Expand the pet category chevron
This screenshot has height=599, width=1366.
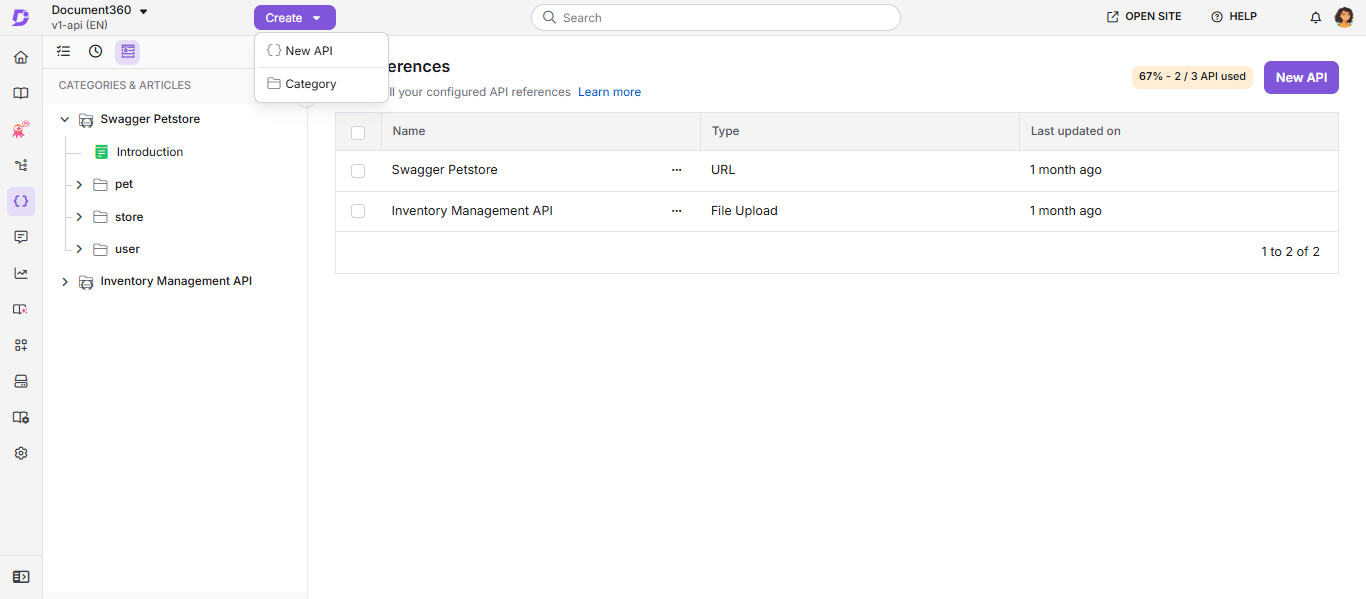coord(79,185)
